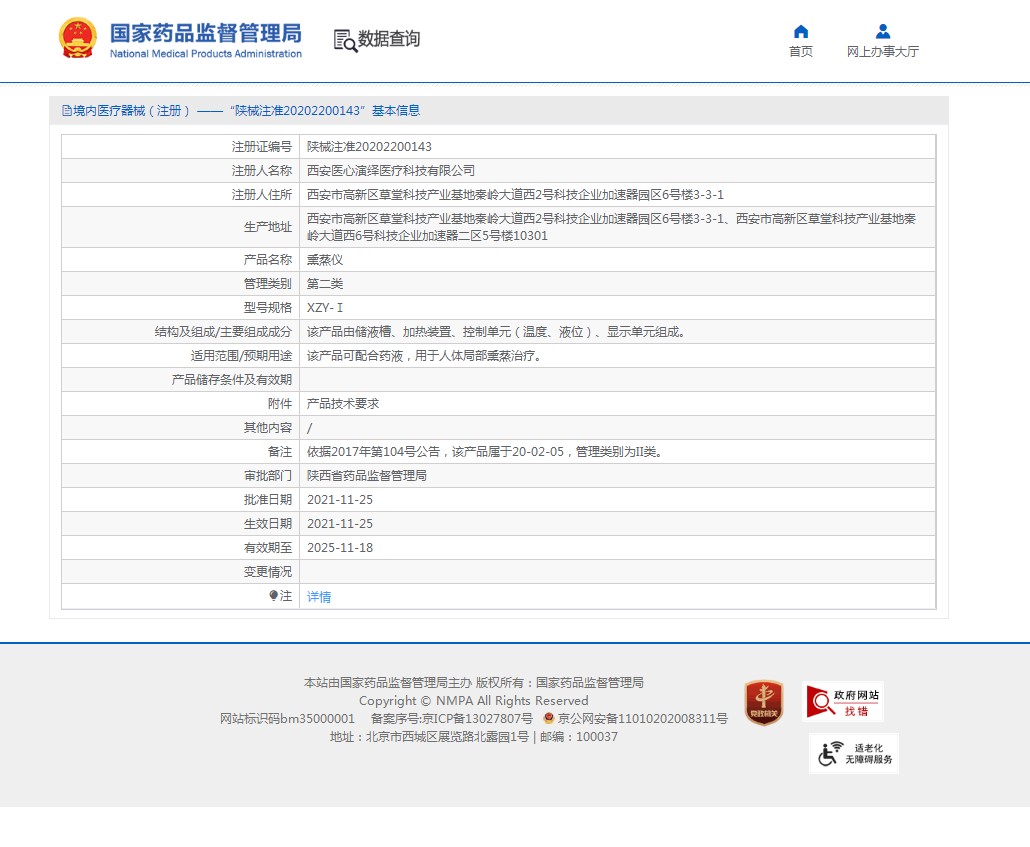Click the 注册人住所 address value
Viewport: 1030px width, 847px height.
coord(515,195)
